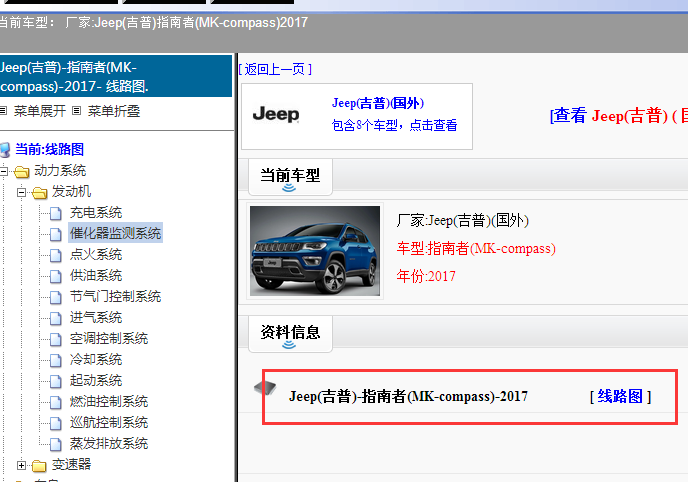This screenshot has width=688, height=482.
Task: Open the Jeep(吉普)(国外) brand link
Action: (x=378, y=103)
